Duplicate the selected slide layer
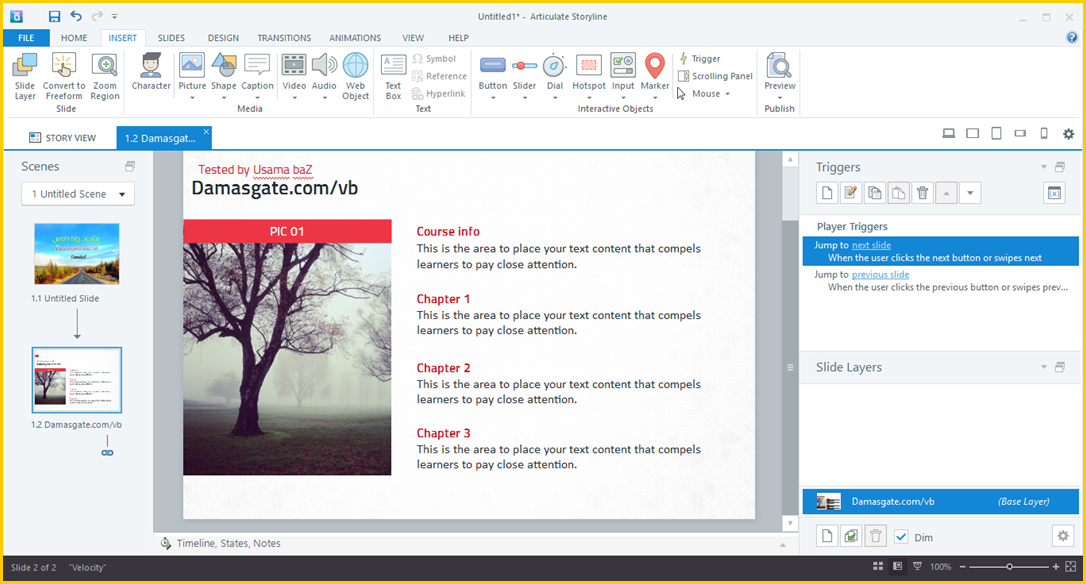The image size is (1086, 584). tap(851, 536)
